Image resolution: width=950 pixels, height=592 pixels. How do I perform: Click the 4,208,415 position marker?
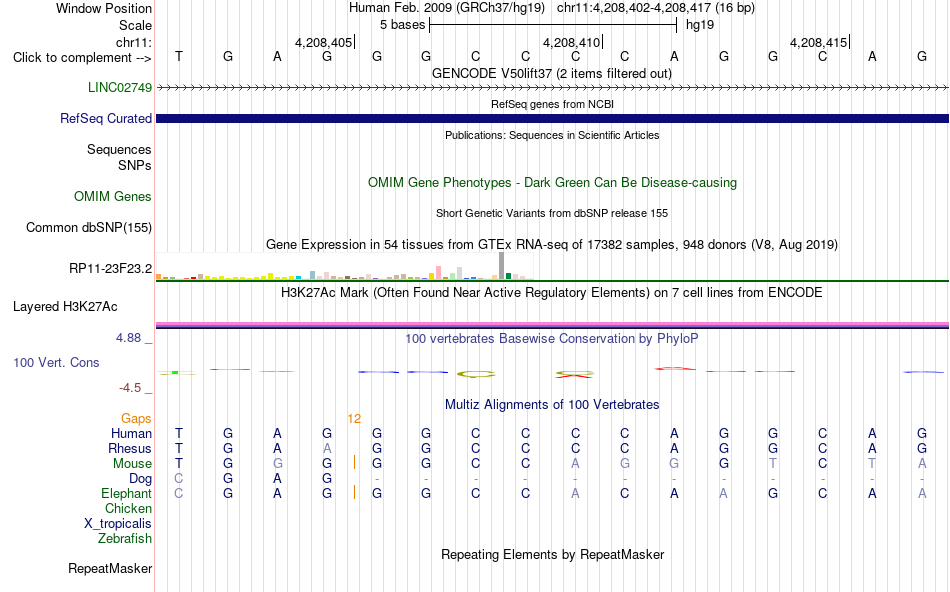[x=819, y=42]
